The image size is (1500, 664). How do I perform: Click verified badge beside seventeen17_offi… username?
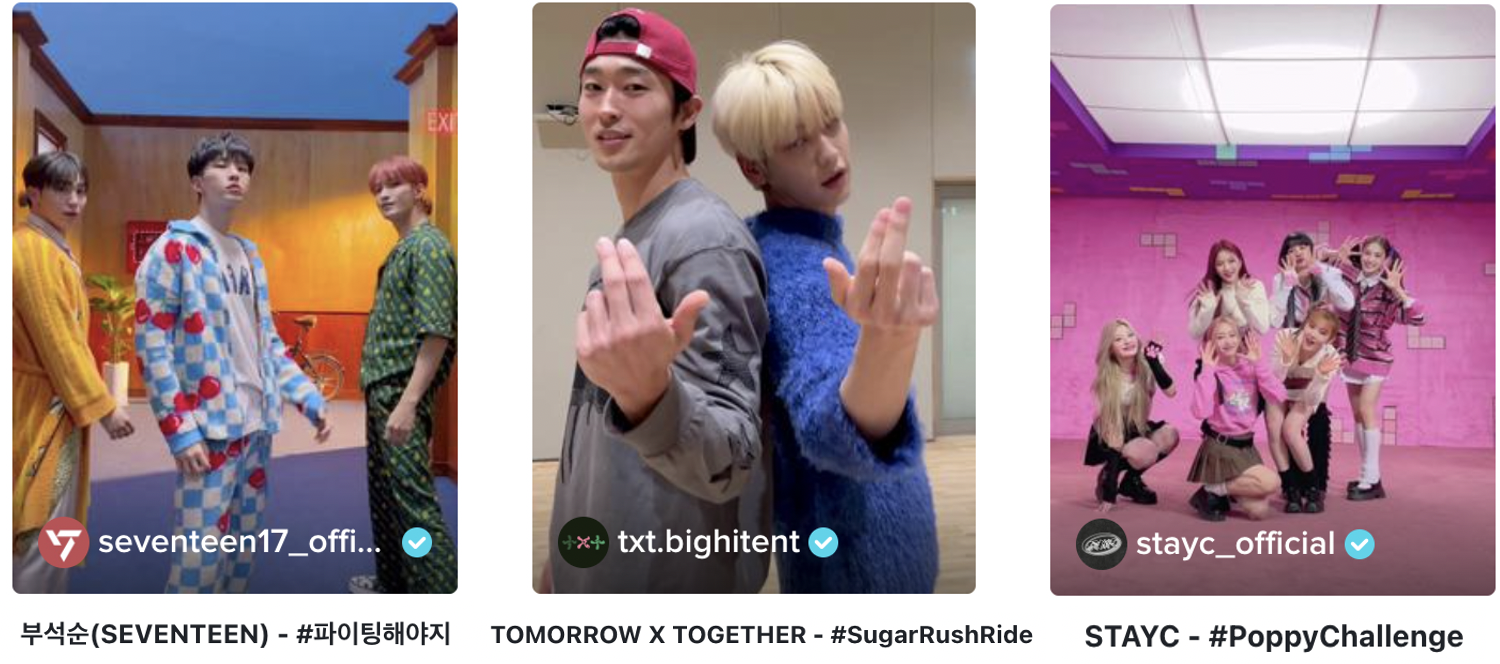click(417, 543)
